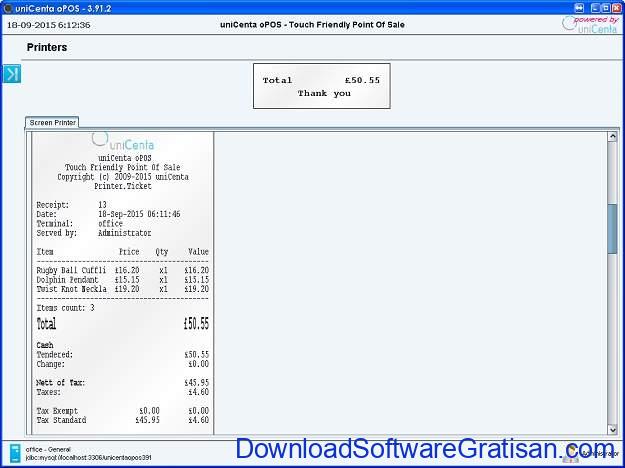Viewport: 625px width, 468px height.
Task: Click 'Administrator' served by value
Action: (x=125, y=233)
